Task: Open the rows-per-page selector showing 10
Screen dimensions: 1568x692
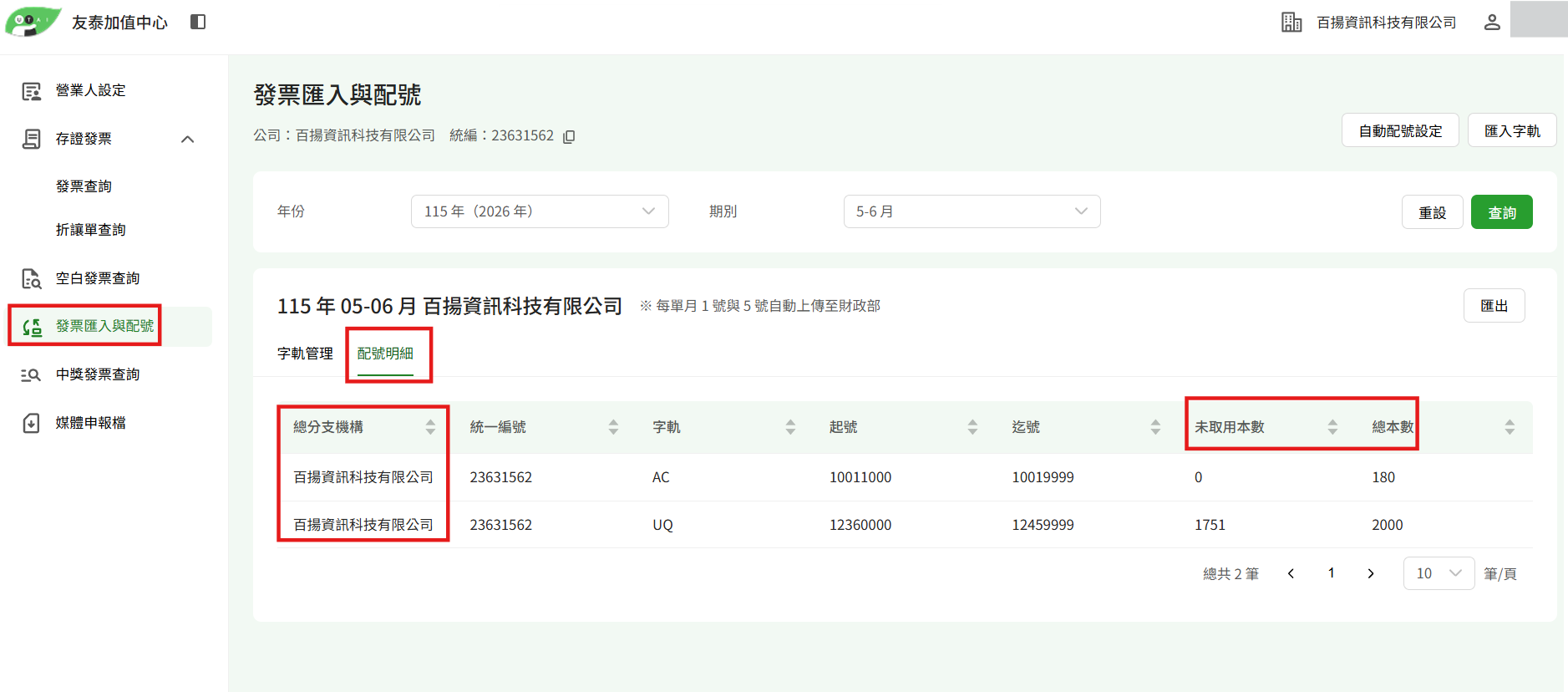Action: (1439, 573)
